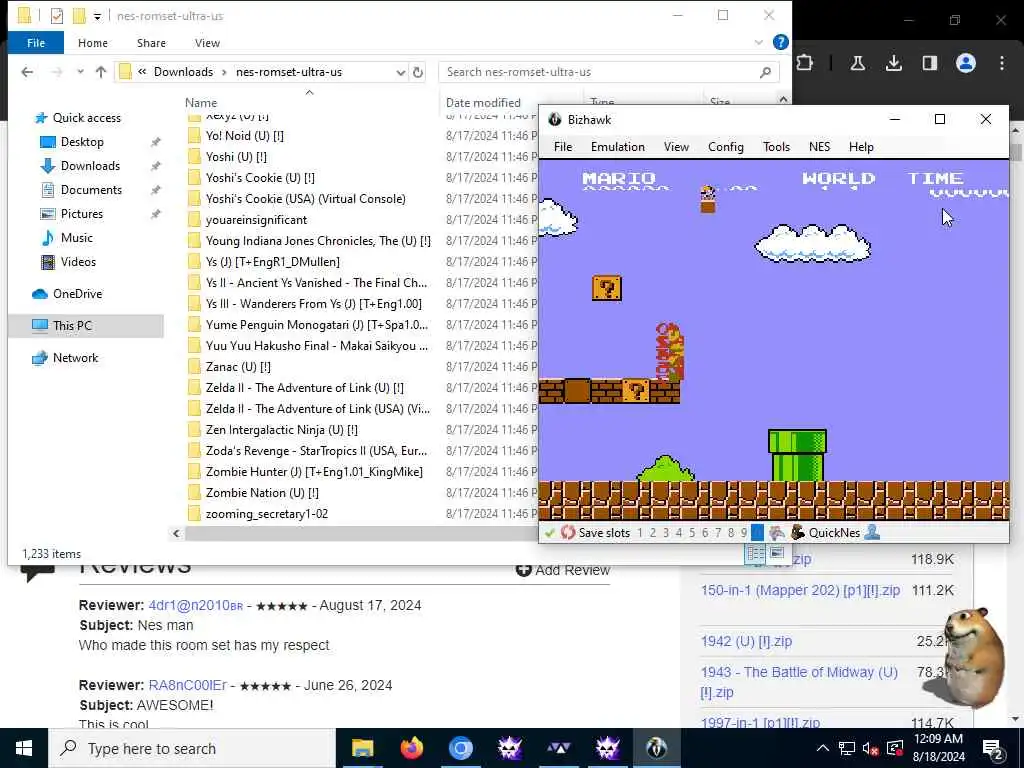The width and height of the screenshot is (1024, 768).
Task: Open the View menu in Bizhawk
Action: pos(676,147)
